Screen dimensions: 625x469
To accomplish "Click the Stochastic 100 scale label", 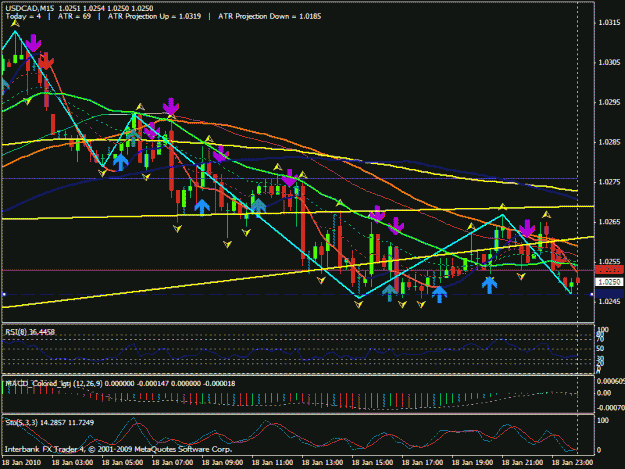I will click(x=603, y=420).
